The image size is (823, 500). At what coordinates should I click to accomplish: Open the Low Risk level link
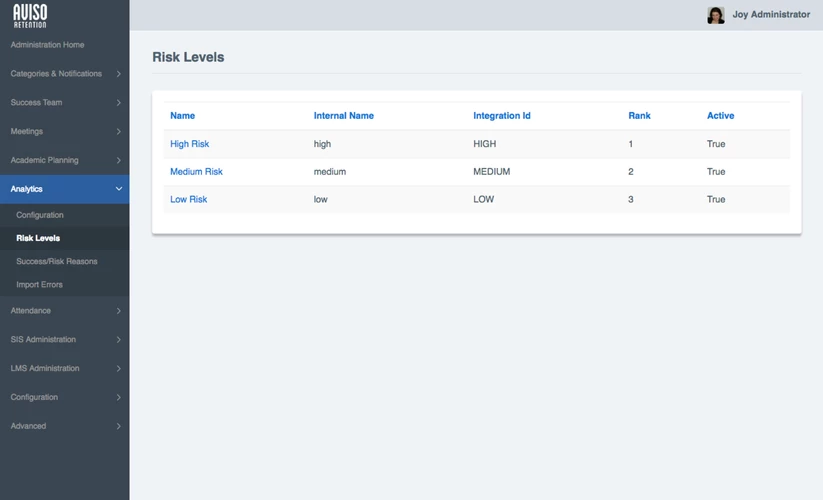coord(188,199)
